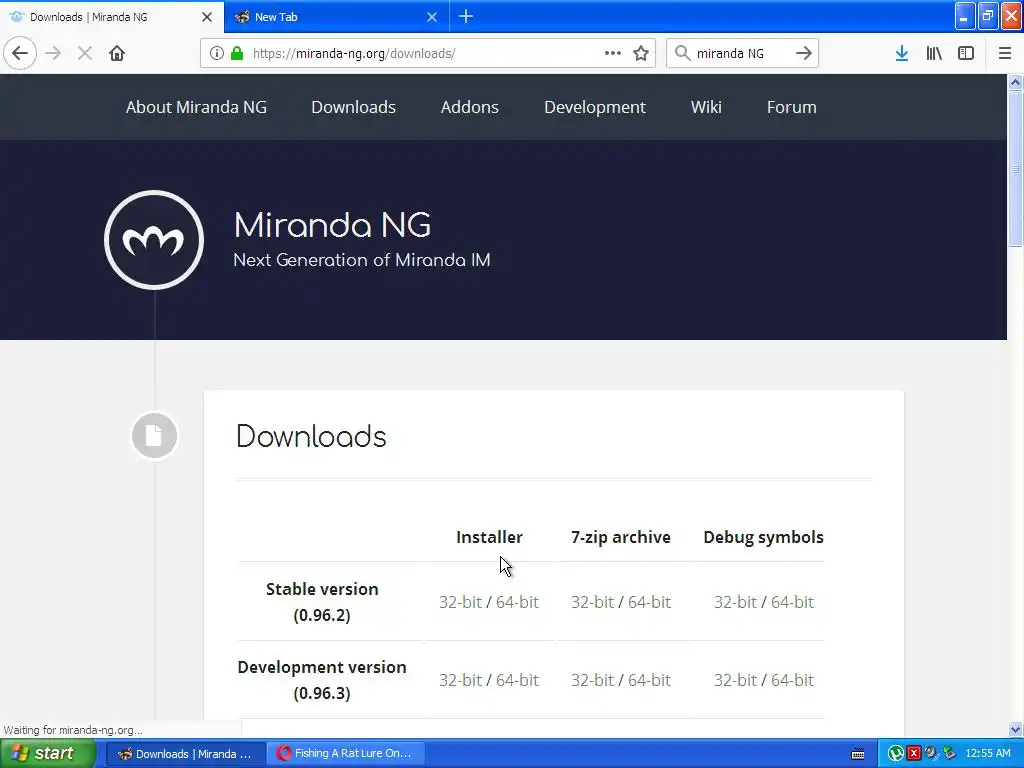This screenshot has height=768, width=1024.
Task: Click the Installer column header
Action: tap(489, 537)
